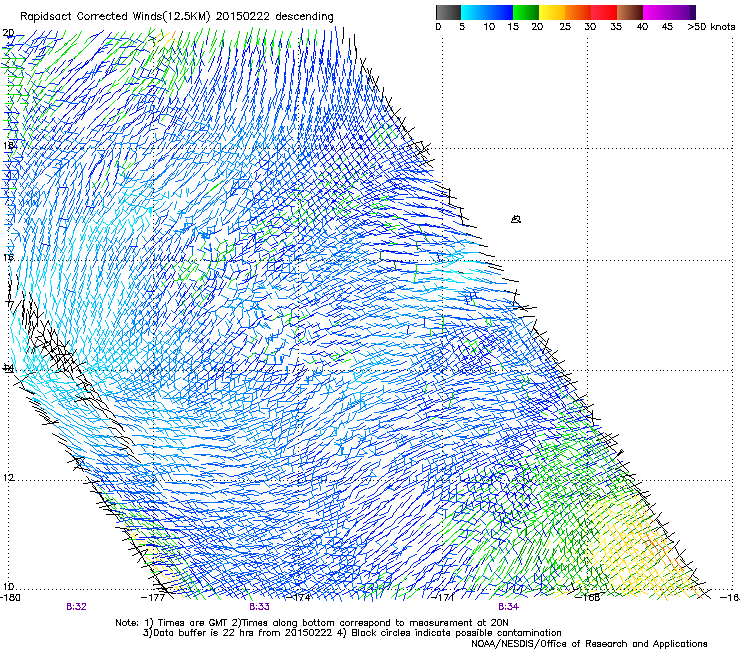Pick the brown 35–40 knots legend segment
This screenshot has width=740, height=650.
coord(630,12)
